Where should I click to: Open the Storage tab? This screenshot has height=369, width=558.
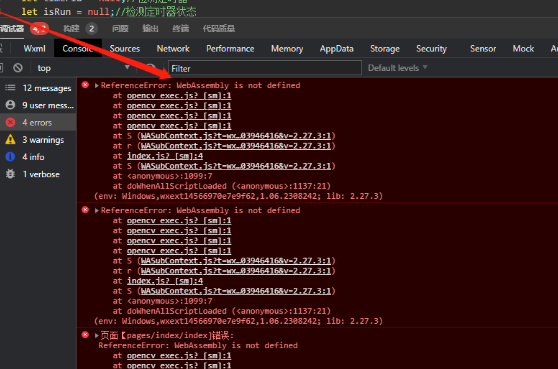385,48
